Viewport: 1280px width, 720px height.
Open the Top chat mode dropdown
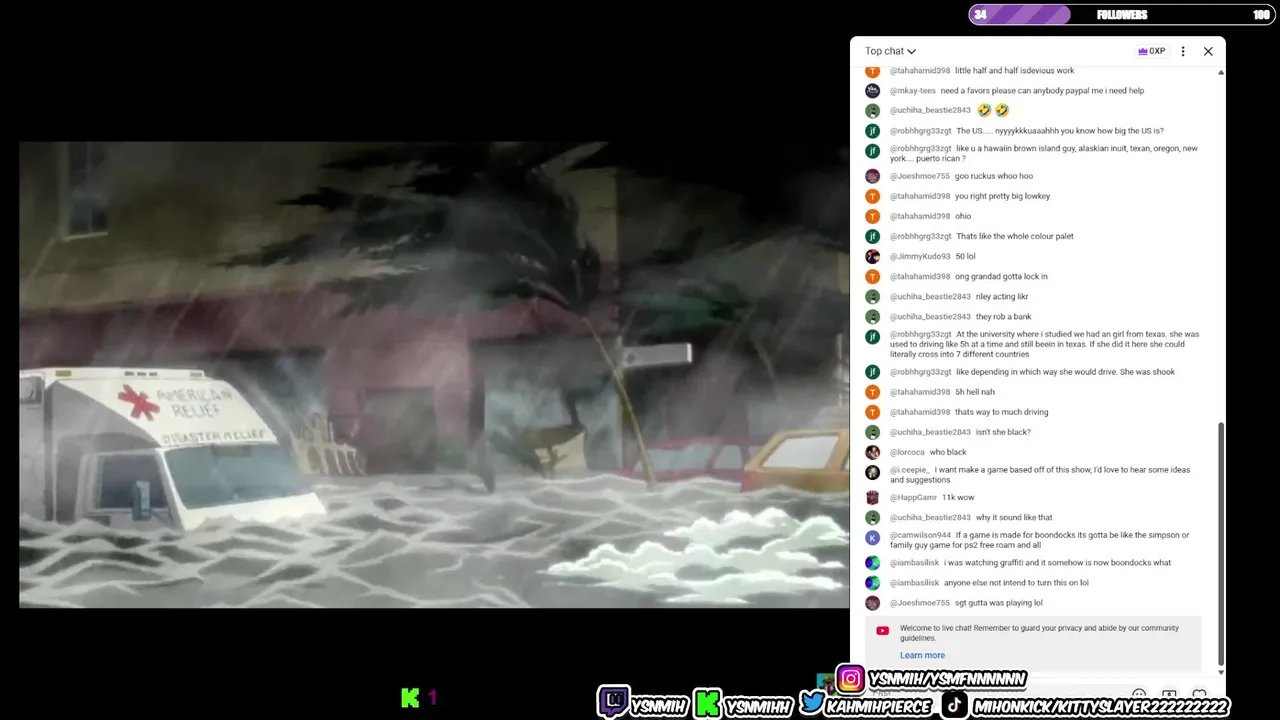click(890, 51)
